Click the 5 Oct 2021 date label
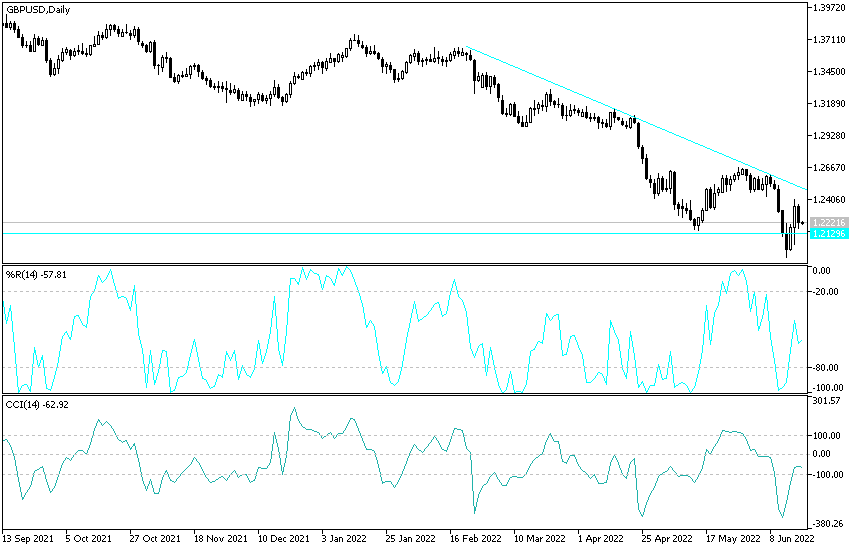 coord(88,538)
